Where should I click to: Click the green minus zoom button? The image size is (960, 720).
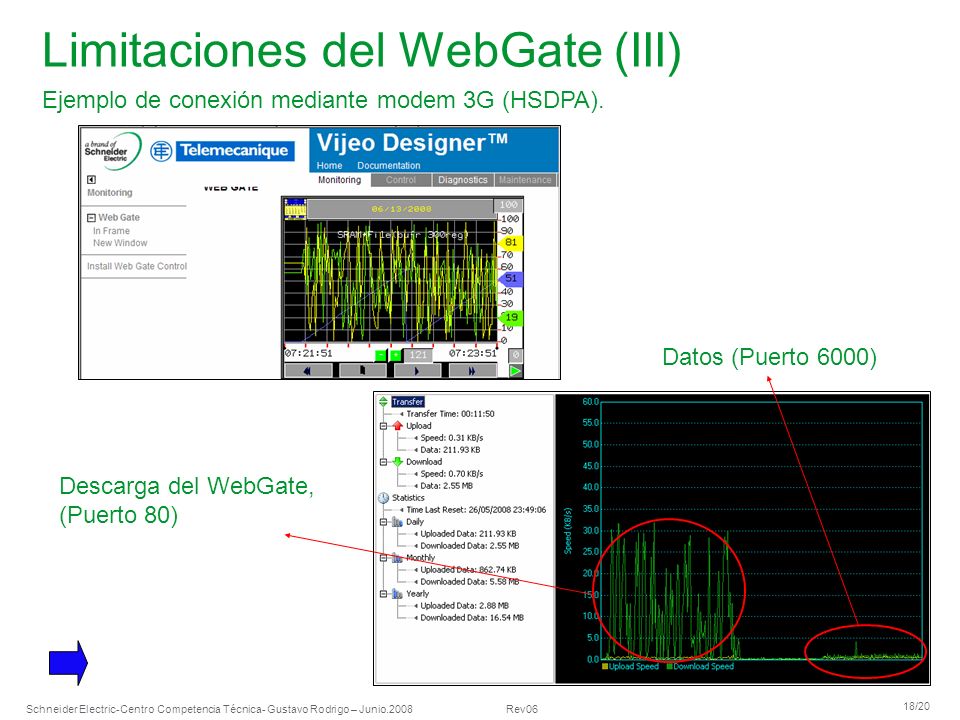(x=381, y=354)
